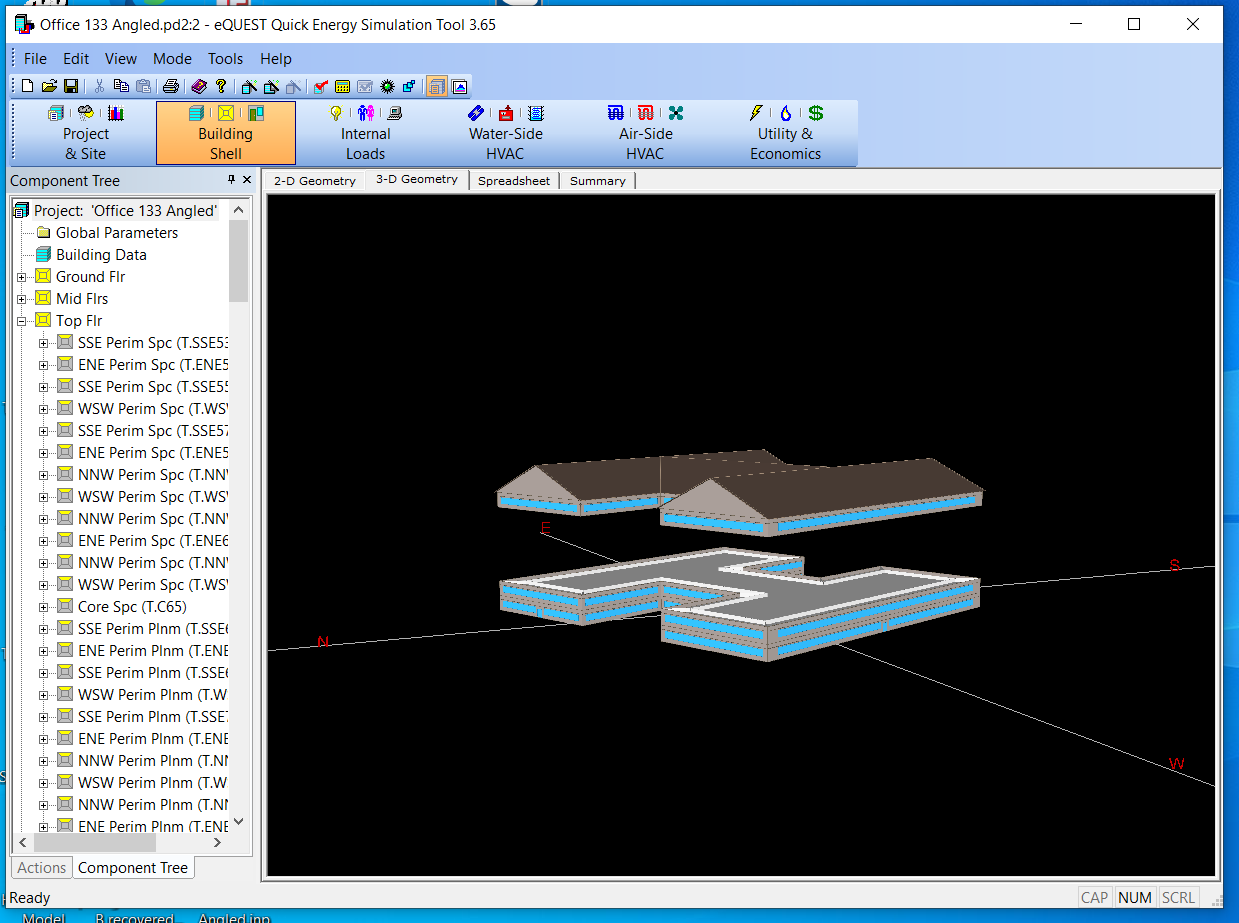Image resolution: width=1239 pixels, height=923 pixels.
Task: Expand the Ground Flr tree node
Action: coord(22,277)
